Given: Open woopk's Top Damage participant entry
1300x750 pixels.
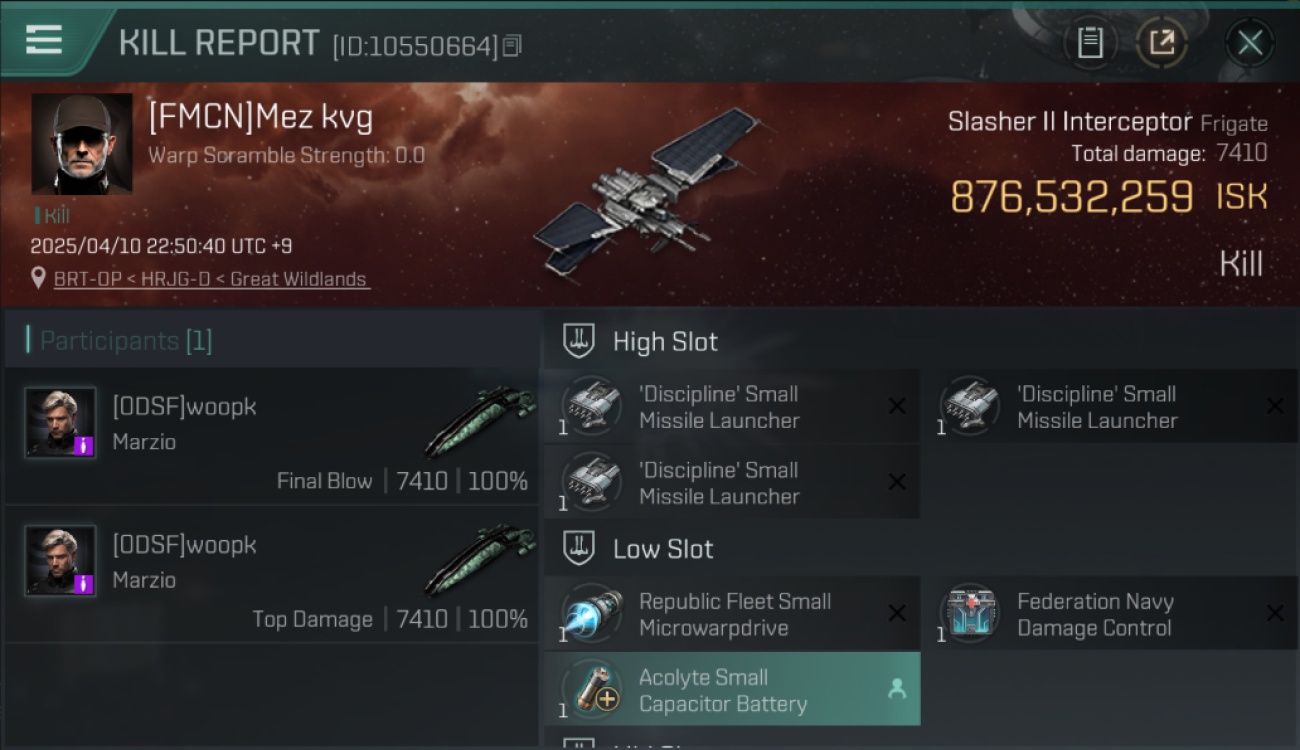Looking at the screenshot, I should point(272,575).
